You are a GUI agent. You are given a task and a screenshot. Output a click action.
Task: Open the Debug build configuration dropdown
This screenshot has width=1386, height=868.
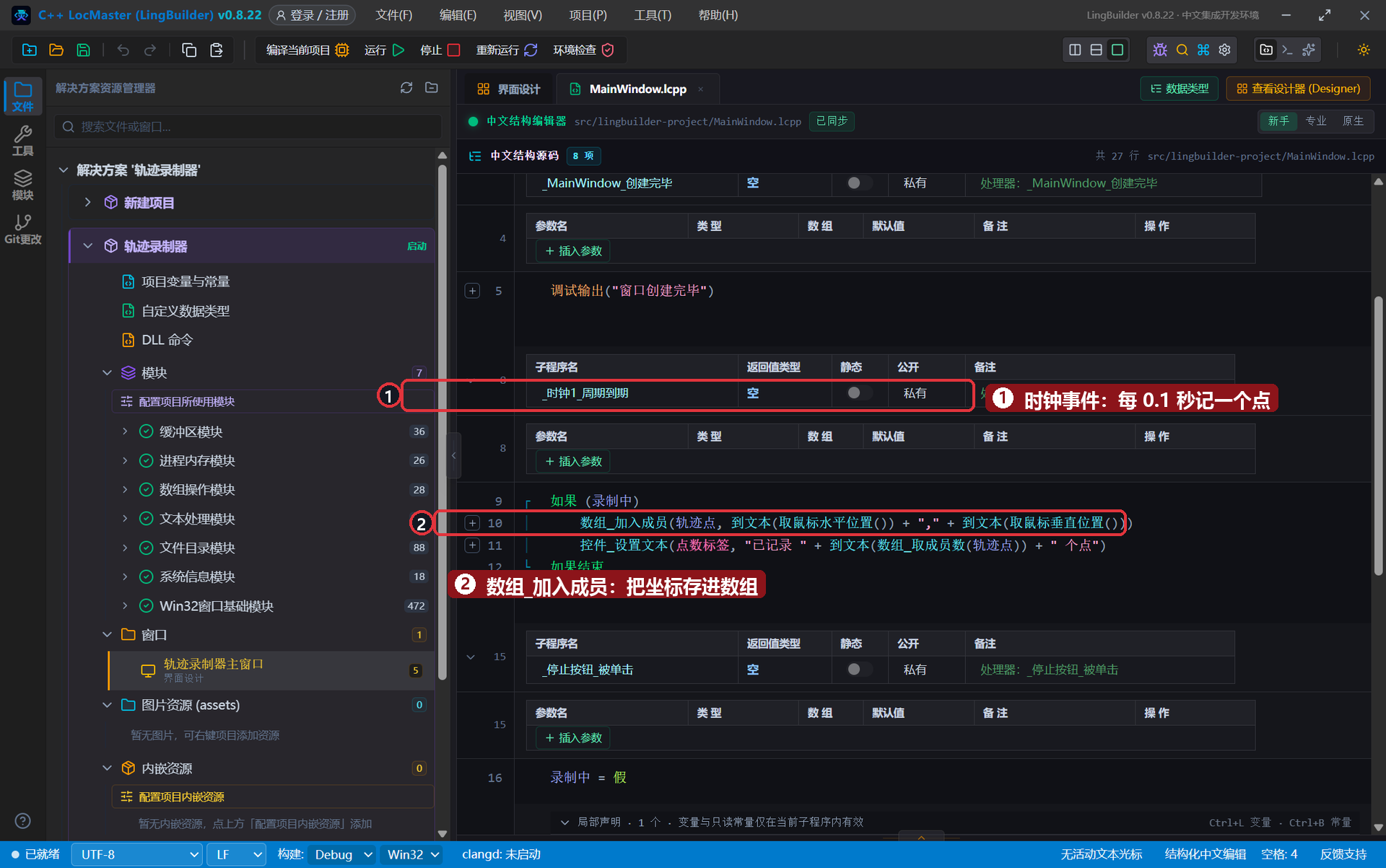[x=344, y=854]
